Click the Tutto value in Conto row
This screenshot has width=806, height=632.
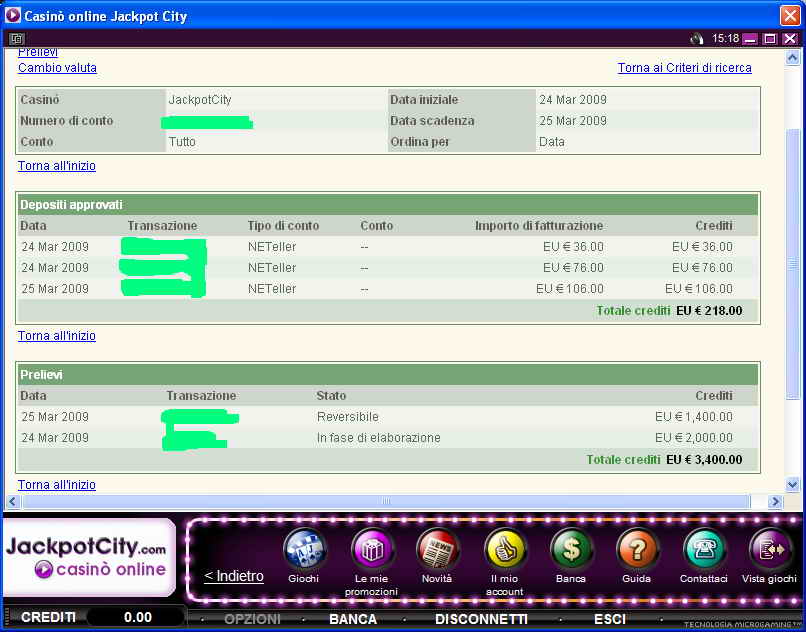click(182, 142)
